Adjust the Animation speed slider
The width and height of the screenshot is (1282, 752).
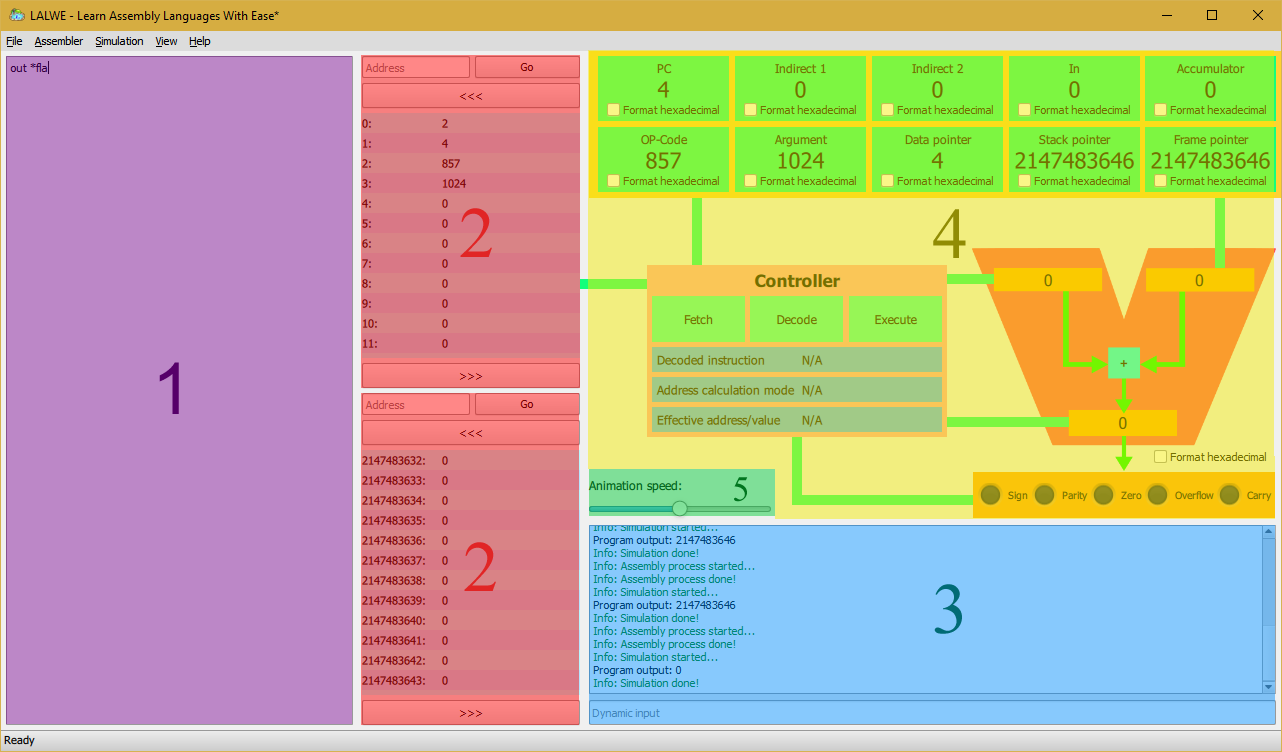681,508
